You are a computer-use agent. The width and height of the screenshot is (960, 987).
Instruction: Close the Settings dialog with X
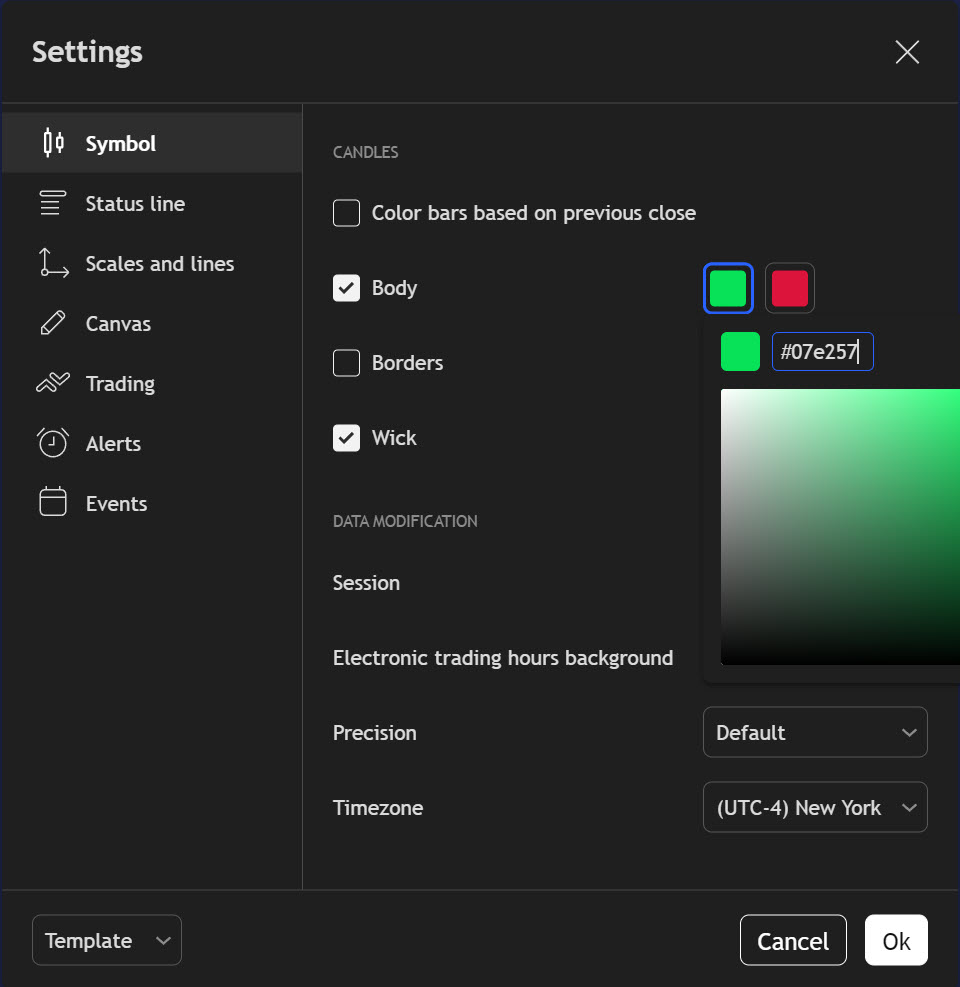906,52
